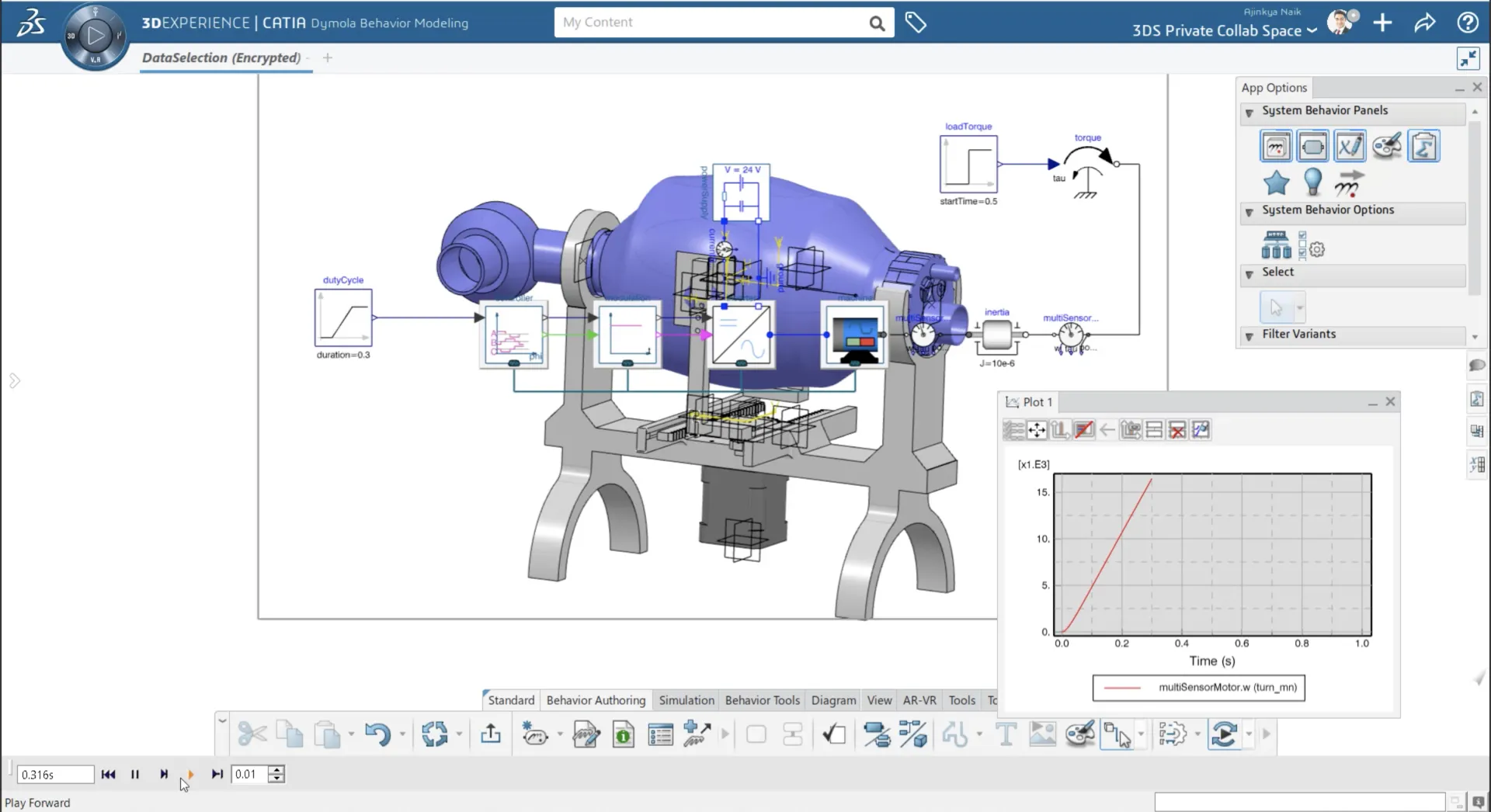
Task: Select the star favorites icon in App Options
Action: tap(1277, 182)
